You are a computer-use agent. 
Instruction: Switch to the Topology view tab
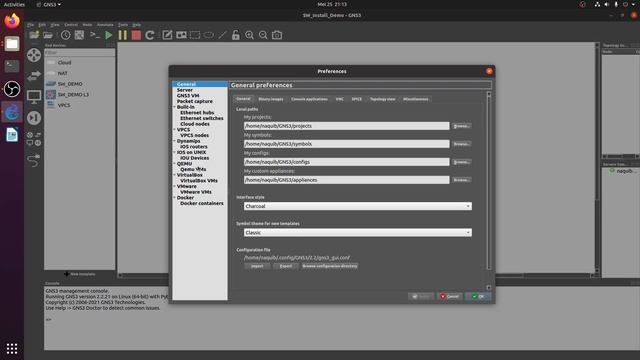(382, 99)
